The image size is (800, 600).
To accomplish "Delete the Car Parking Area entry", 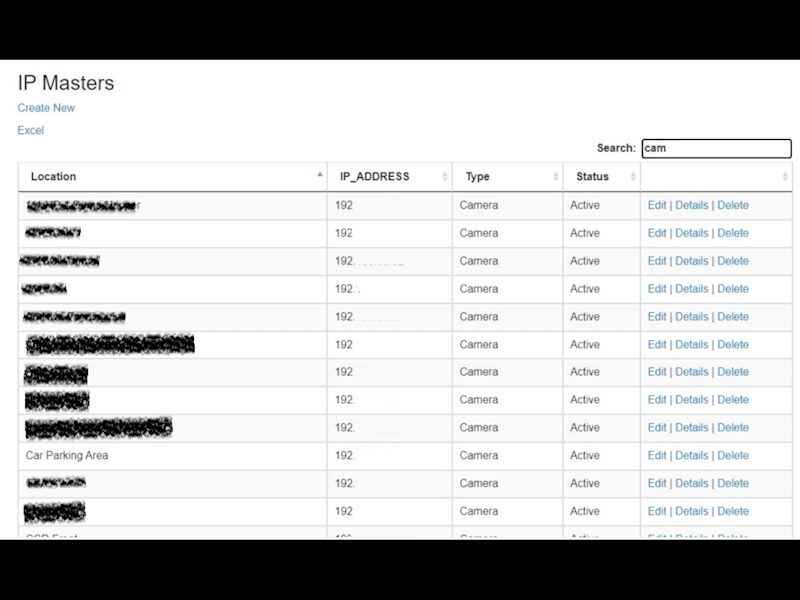I will [733, 456].
